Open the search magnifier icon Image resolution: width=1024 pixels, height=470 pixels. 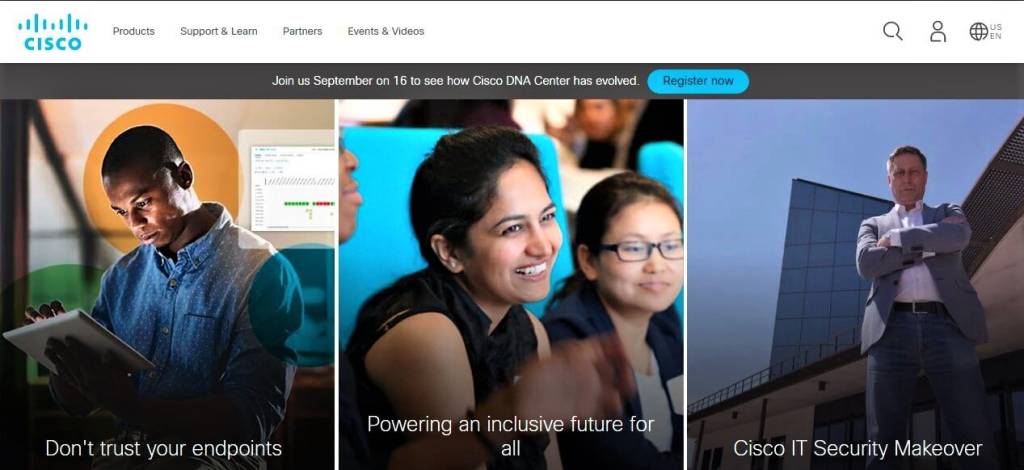893,31
